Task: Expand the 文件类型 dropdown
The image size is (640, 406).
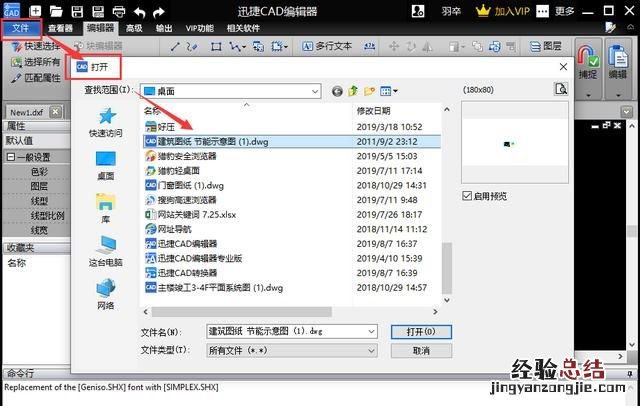Action: 371,350
